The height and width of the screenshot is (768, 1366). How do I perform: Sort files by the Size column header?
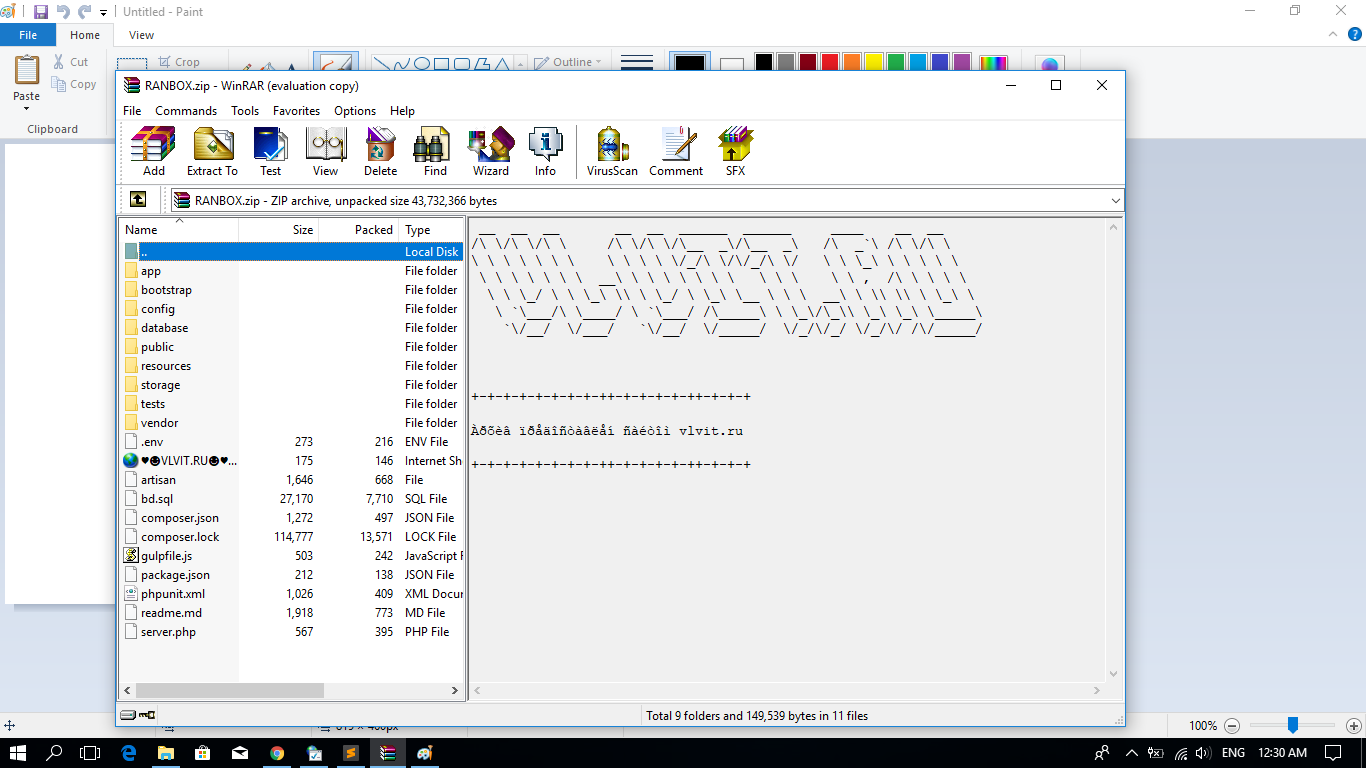pos(302,230)
